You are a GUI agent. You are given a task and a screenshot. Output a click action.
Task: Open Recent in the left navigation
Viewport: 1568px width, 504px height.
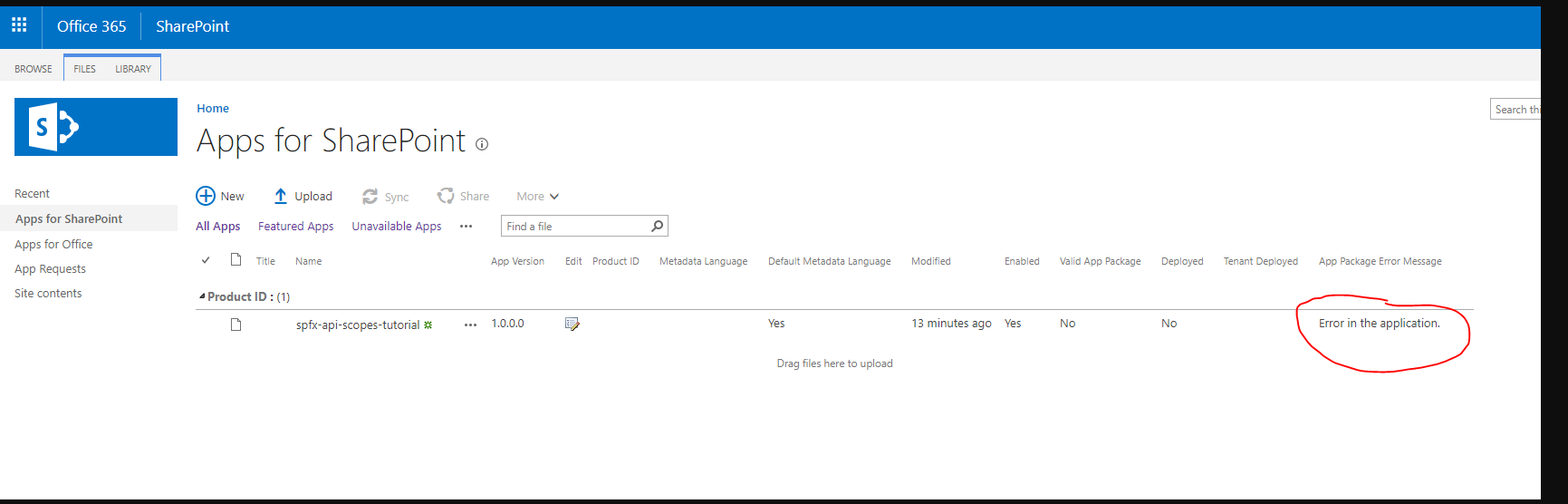click(x=32, y=194)
